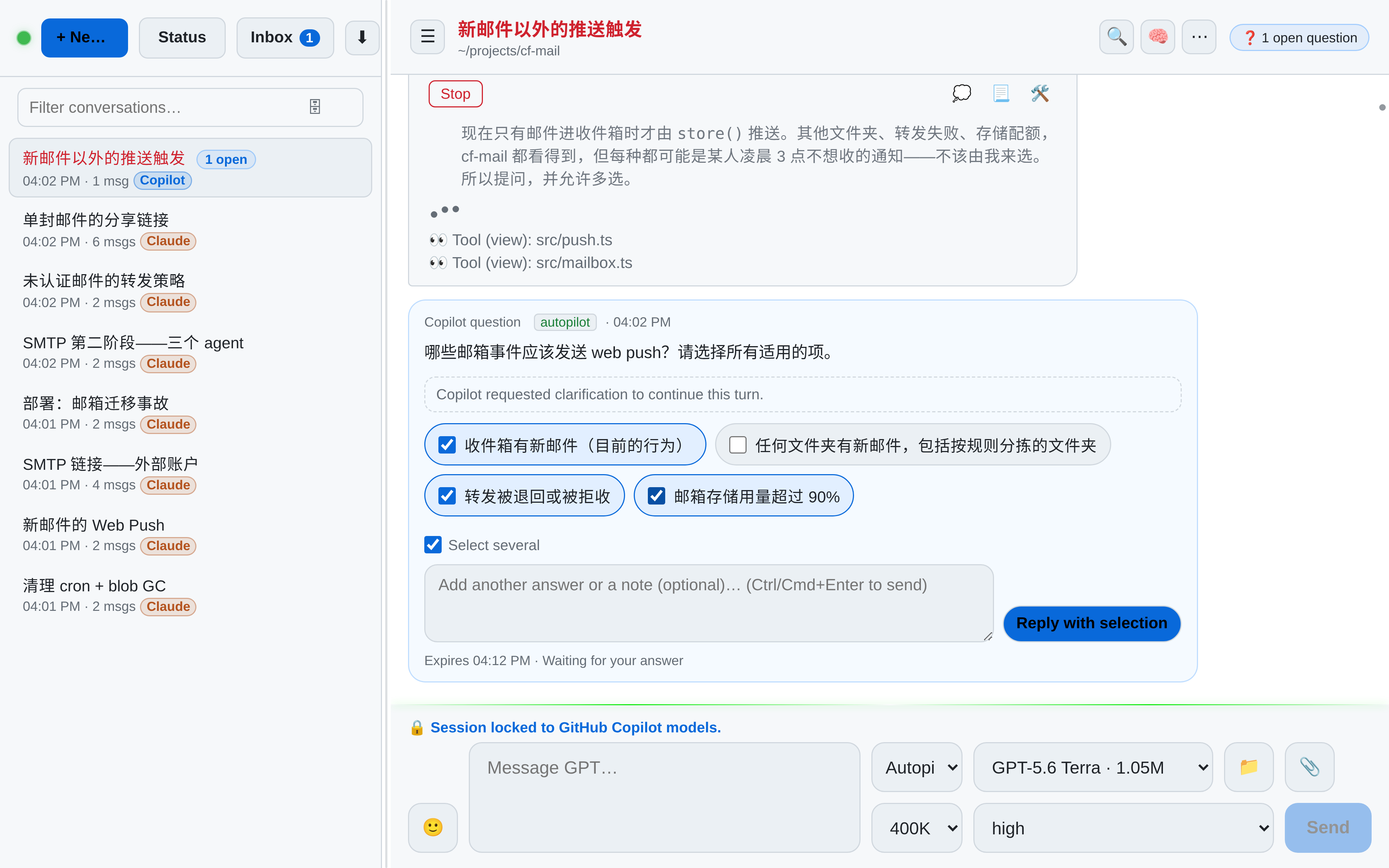Viewport: 1389px width, 868px height.
Task: Open the high reasoning effort dropdown
Action: (1123, 827)
